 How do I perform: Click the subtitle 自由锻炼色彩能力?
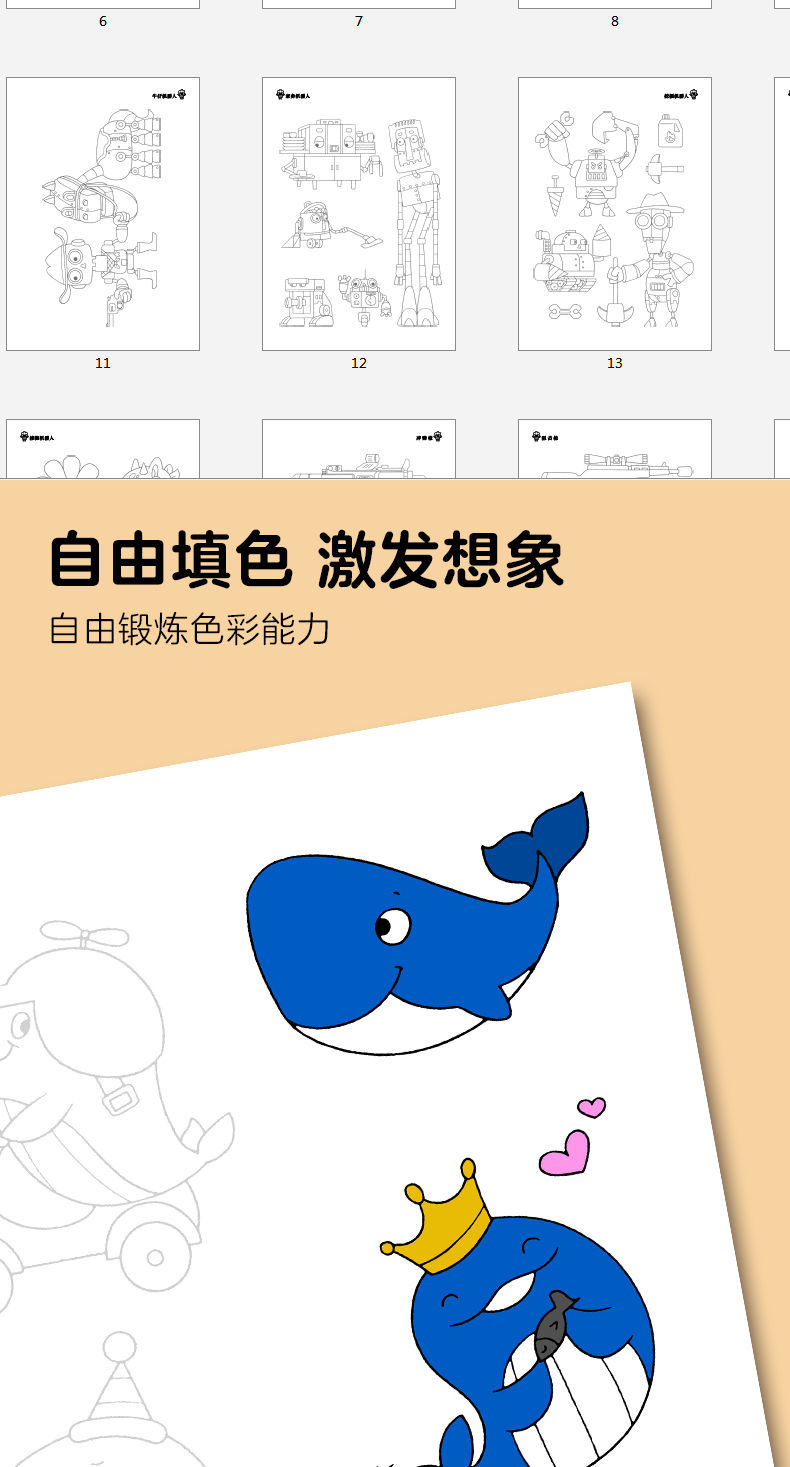(190, 630)
